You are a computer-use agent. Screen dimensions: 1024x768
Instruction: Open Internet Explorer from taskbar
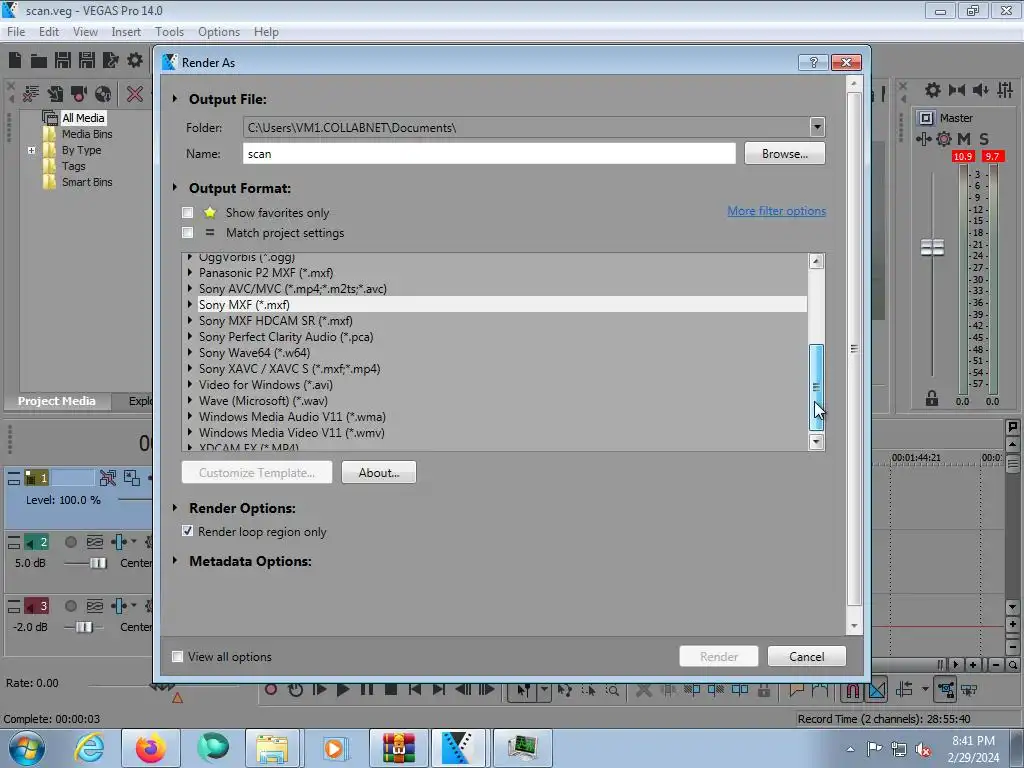(x=89, y=748)
